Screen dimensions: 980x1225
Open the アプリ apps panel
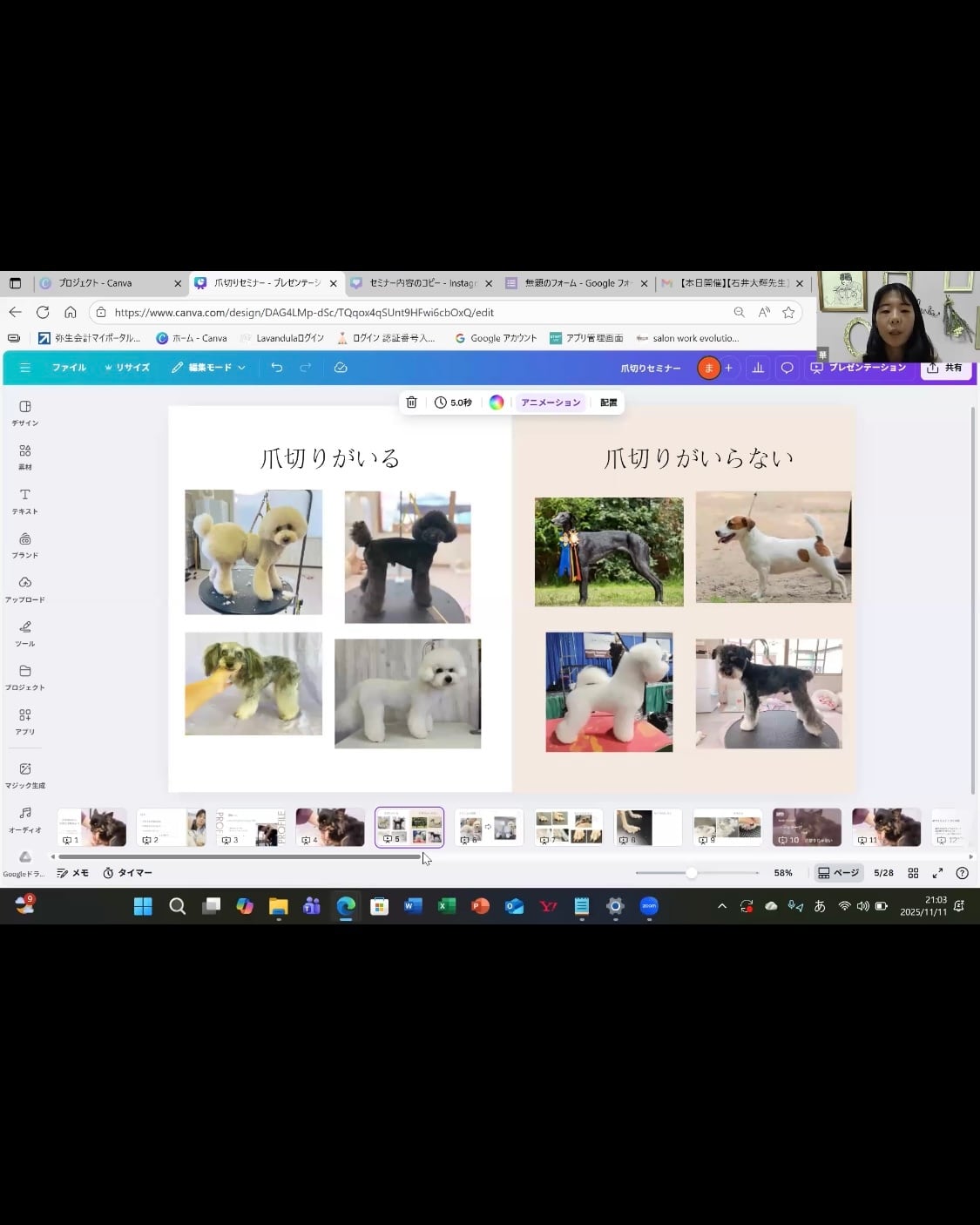25,721
